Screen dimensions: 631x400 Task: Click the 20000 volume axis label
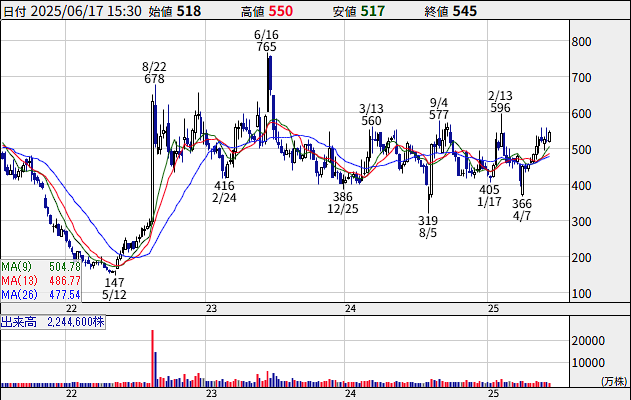588,341
